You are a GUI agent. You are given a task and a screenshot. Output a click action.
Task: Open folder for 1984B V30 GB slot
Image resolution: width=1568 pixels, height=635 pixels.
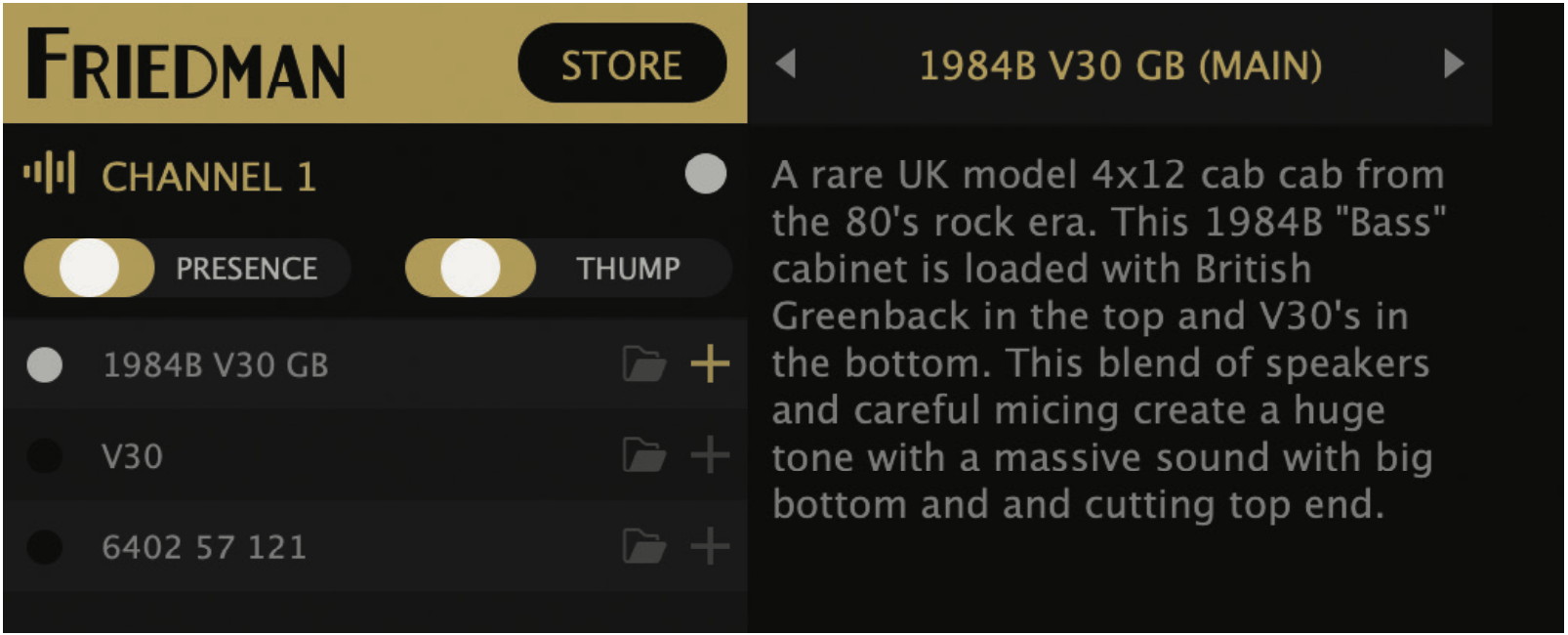(x=644, y=364)
